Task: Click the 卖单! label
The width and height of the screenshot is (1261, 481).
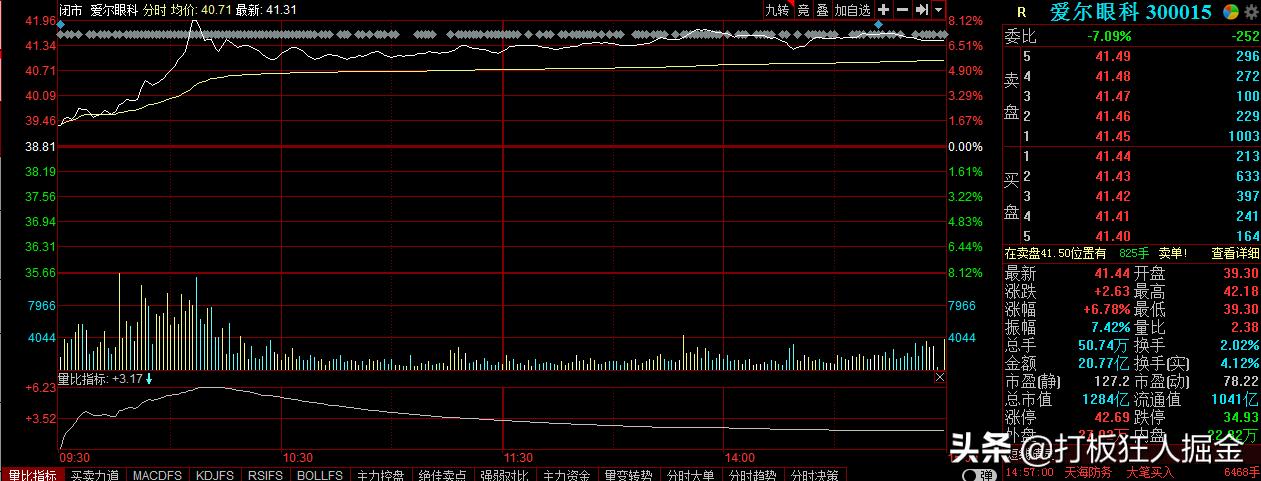Action: (x=1171, y=254)
